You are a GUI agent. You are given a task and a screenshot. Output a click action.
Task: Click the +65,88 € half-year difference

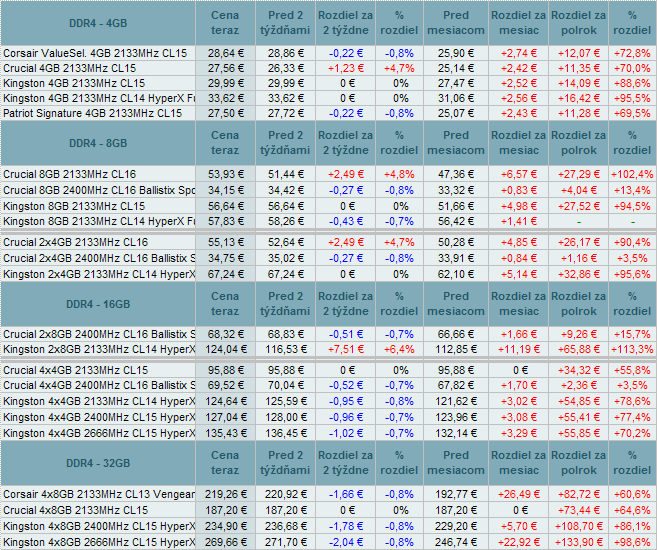[x=579, y=349]
